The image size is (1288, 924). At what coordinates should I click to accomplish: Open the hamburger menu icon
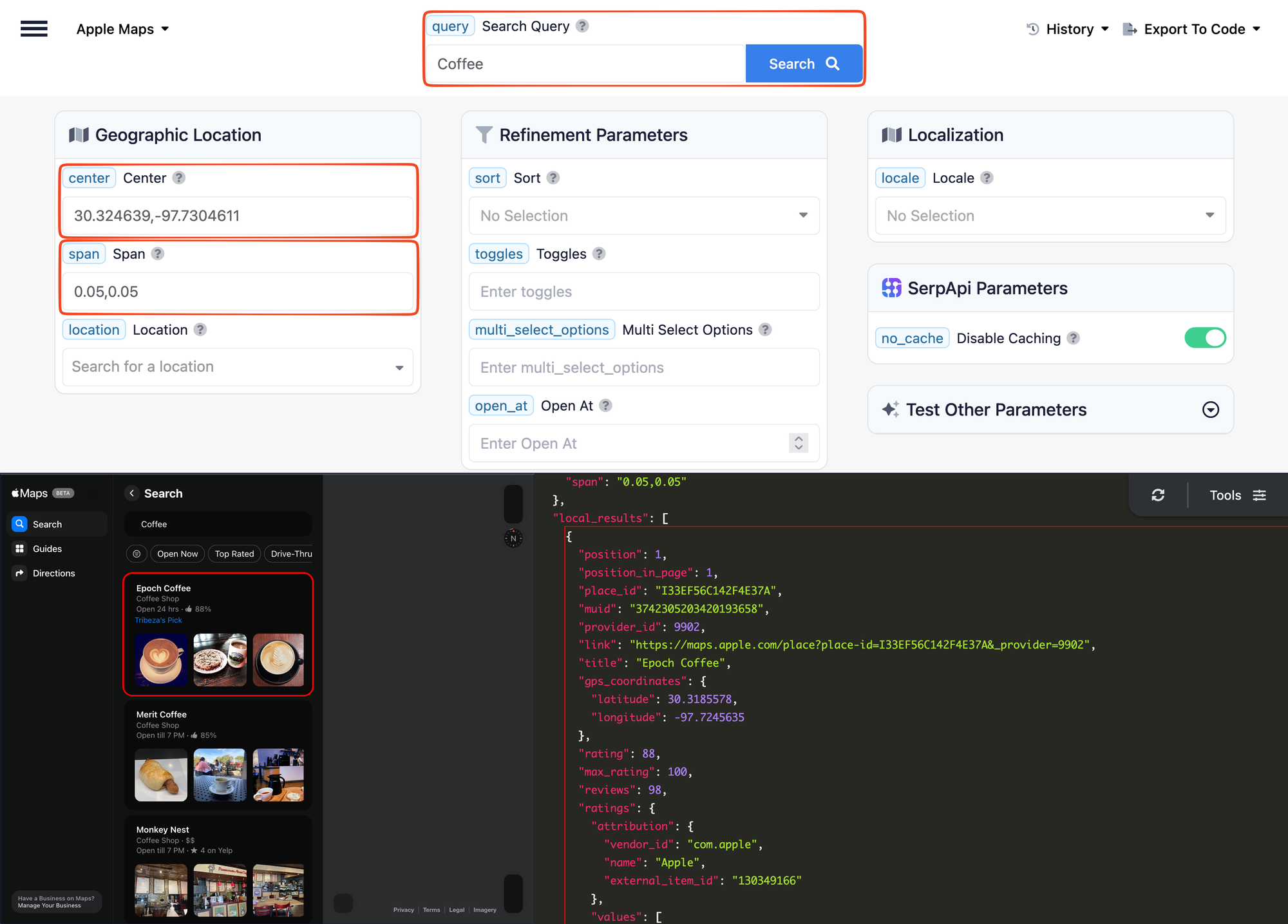coord(34,29)
